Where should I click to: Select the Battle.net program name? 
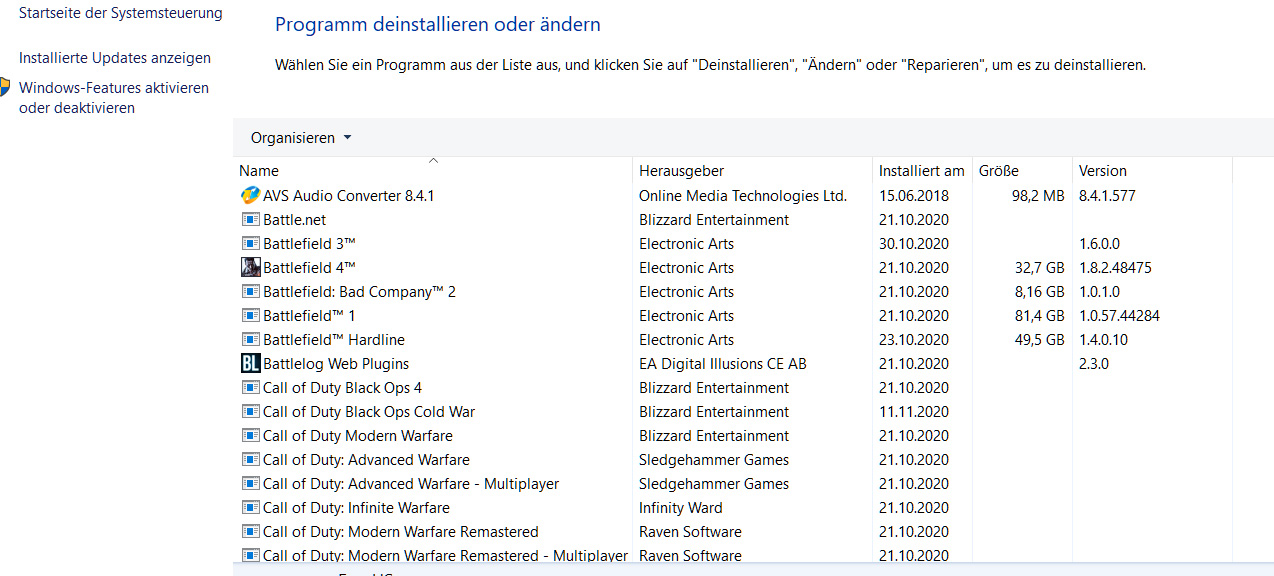click(x=295, y=220)
